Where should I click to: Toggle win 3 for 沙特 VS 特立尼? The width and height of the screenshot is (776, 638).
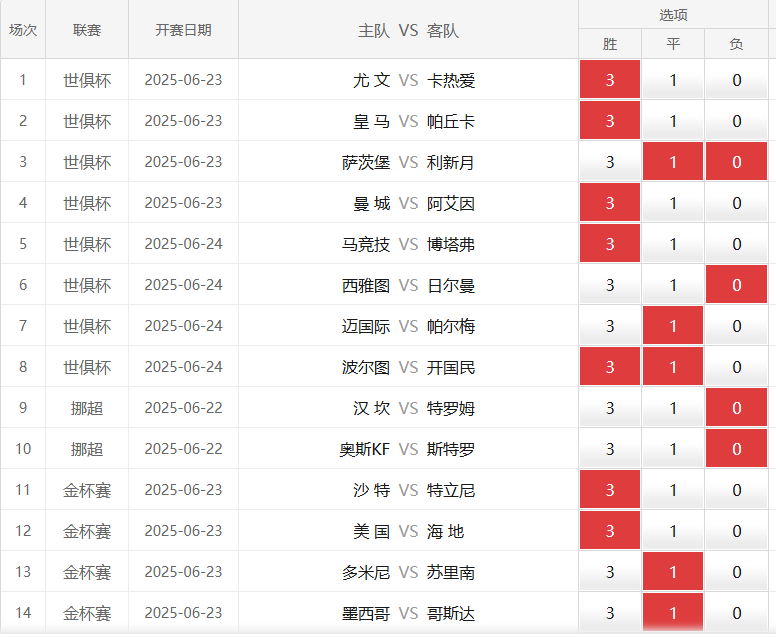[610, 490]
